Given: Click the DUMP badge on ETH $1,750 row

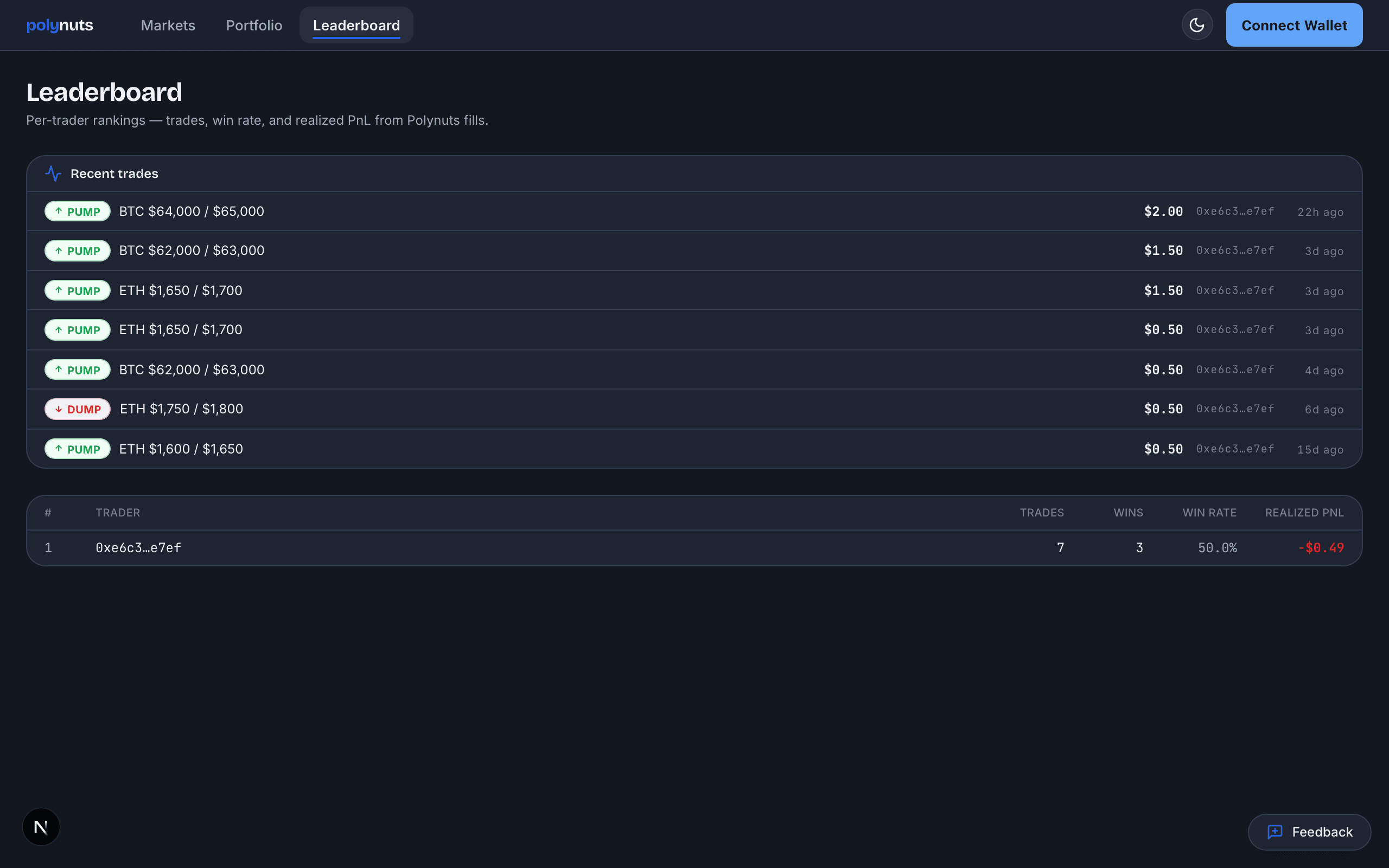Looking at the screenshot, I should coord(78,409).
